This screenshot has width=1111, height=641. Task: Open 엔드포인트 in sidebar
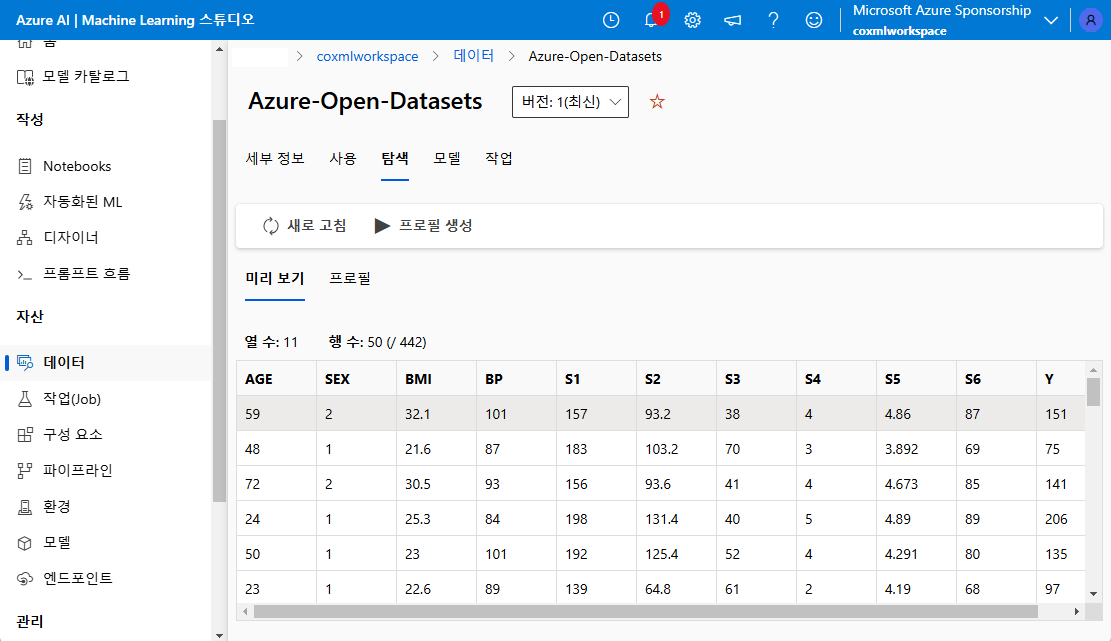pyautogui.click(x=78, y=578)
